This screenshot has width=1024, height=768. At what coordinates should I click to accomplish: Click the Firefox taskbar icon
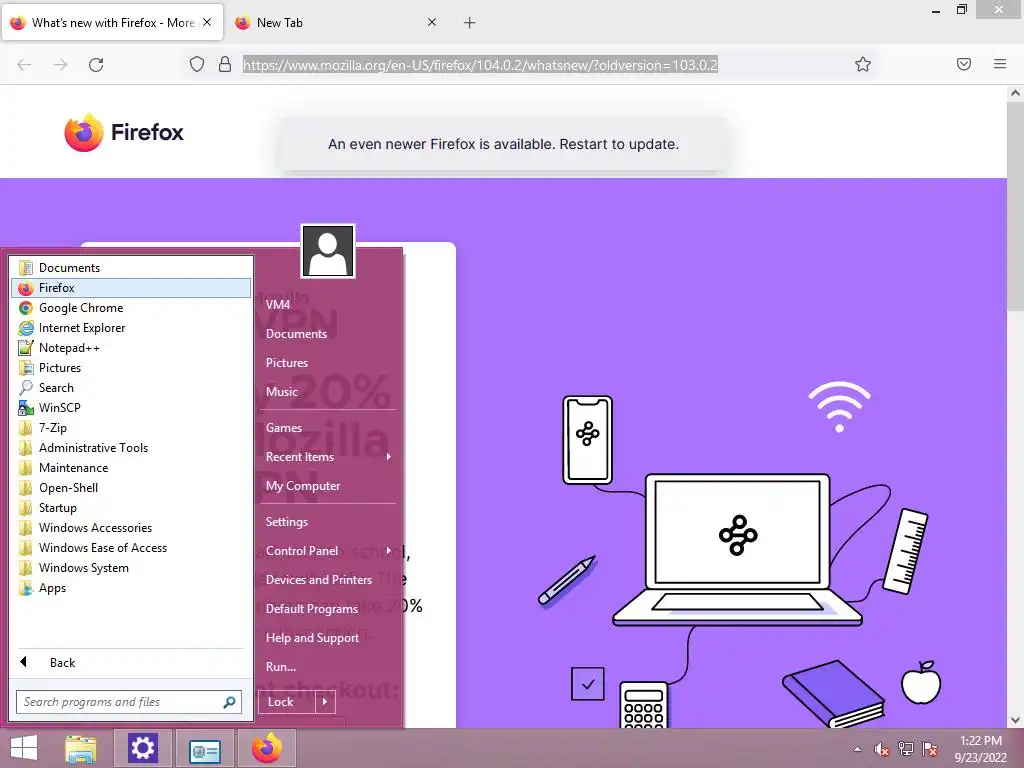coord(266,748)
